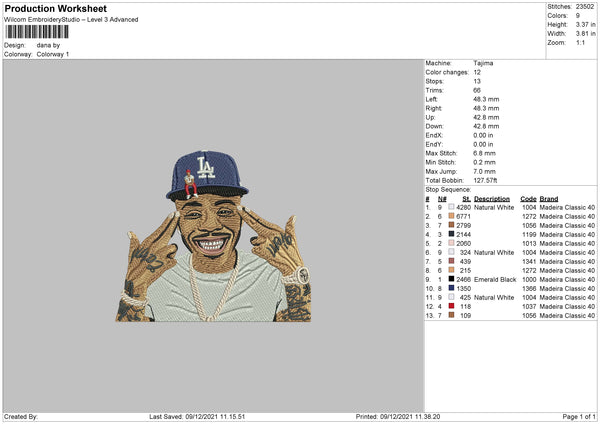The image size is (600, 424).
Task: Pick the white swatch in stop row 1
Action: coord(451,207)
